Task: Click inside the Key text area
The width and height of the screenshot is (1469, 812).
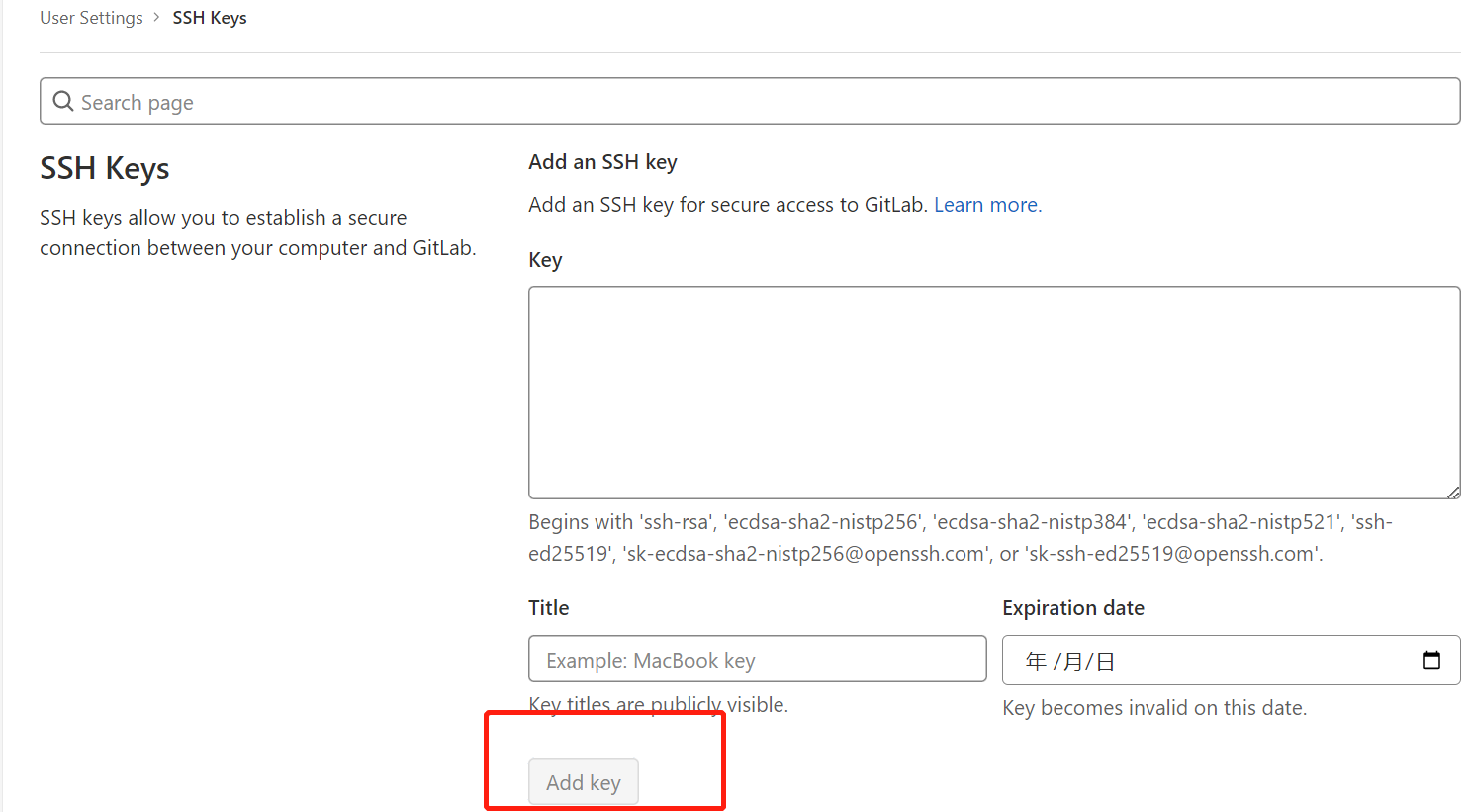Action: (994, 393)
